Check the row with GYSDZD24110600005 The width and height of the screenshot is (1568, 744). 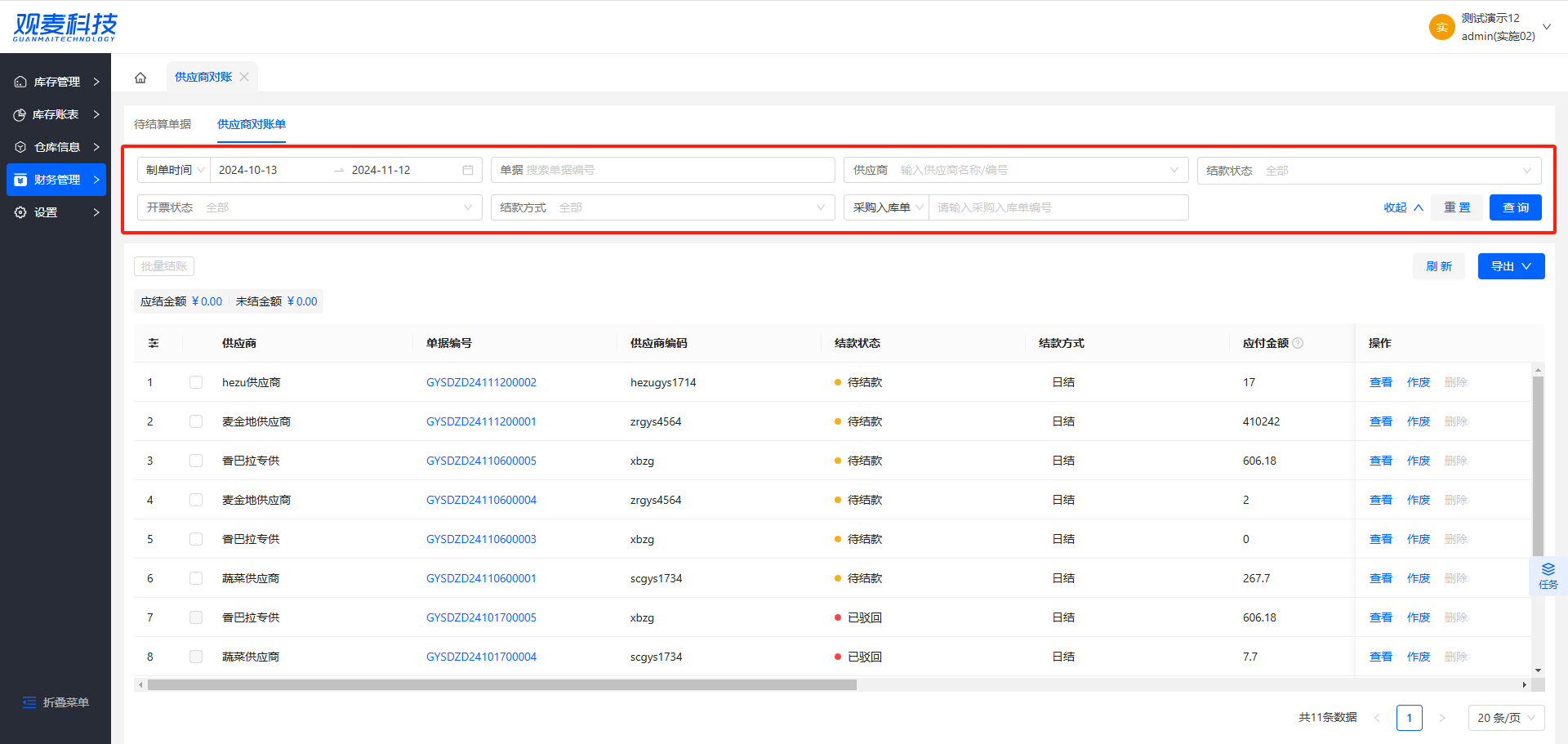click(196, 461)
